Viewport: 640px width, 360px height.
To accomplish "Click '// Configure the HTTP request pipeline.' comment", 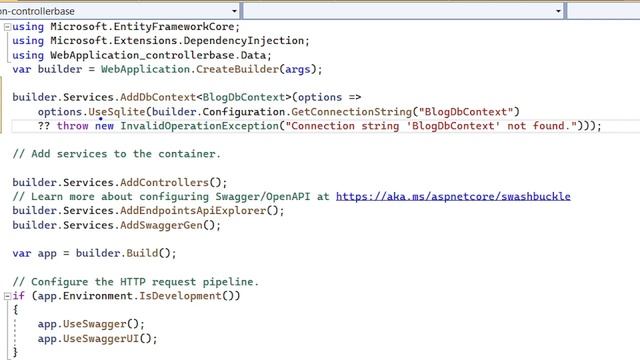I will tap(136, 282).
